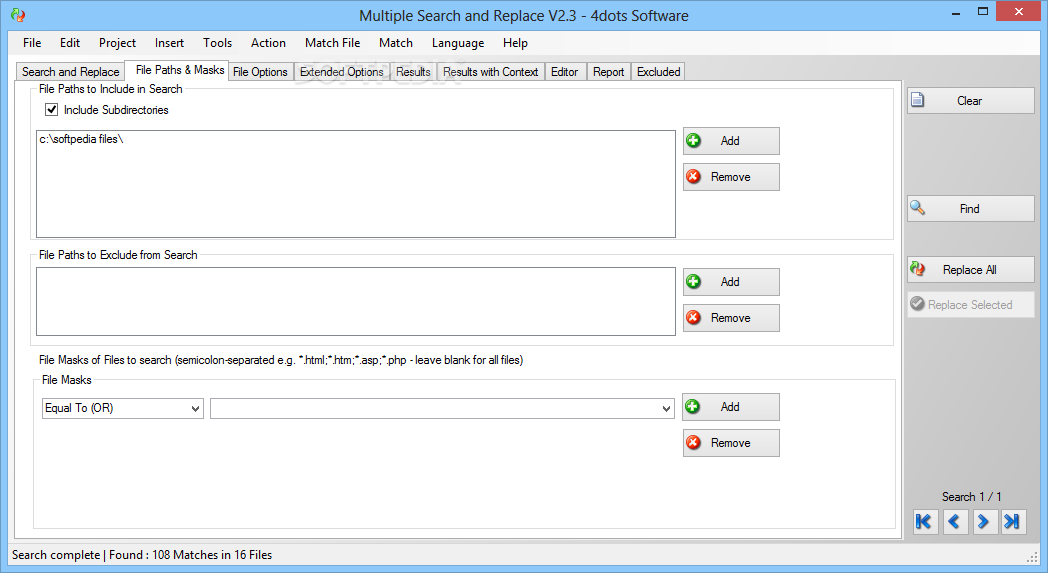Screen dimensions: 1048x573
Task: Open the Match File menu
Action: (x=332, y=43)
